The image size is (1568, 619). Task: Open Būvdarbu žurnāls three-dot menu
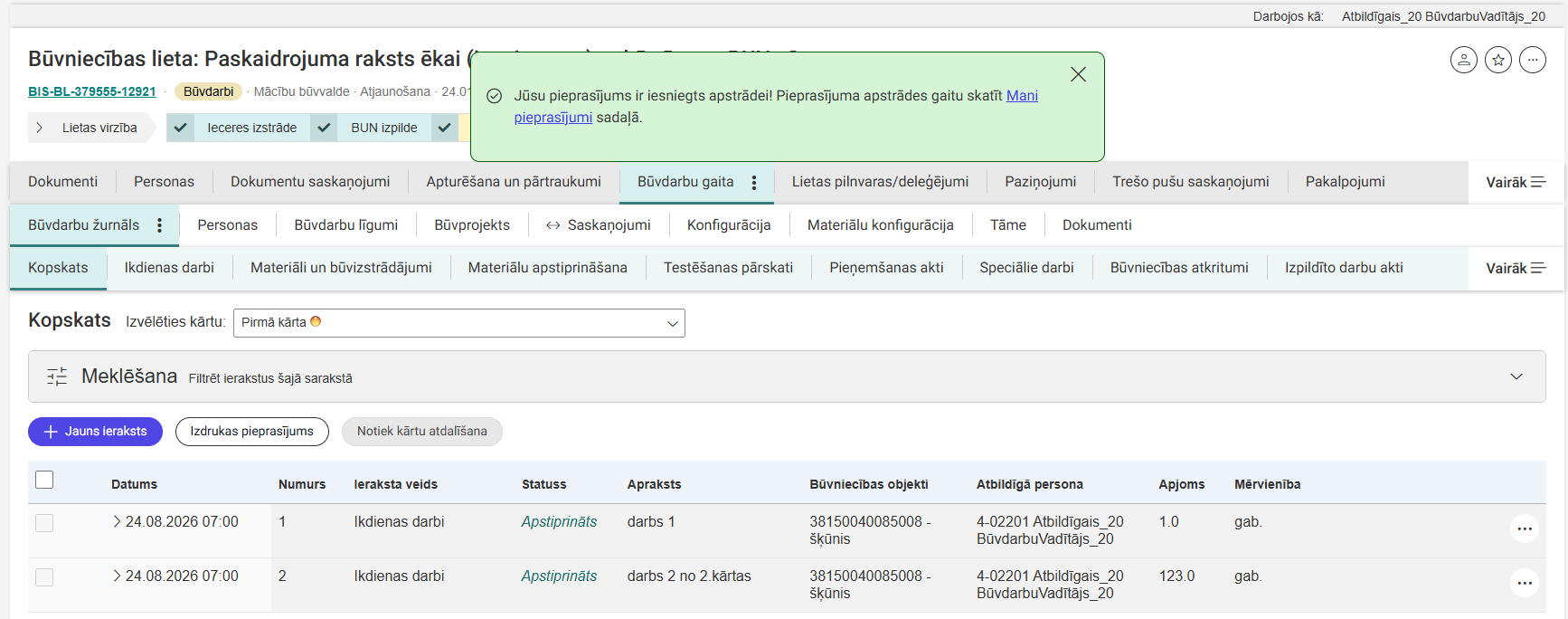coord(159,225)
